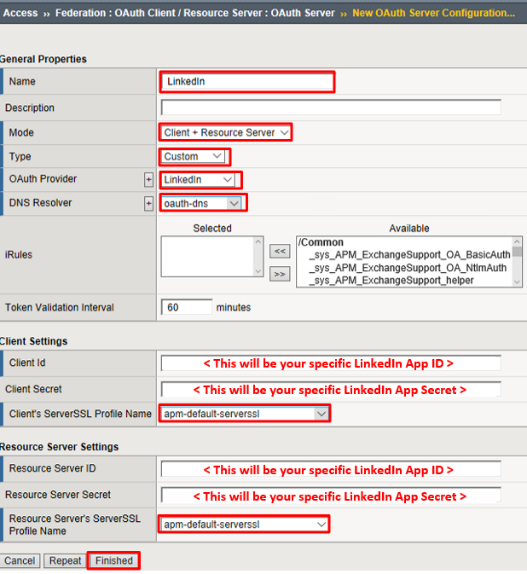Click the Description text field
527x574 pixels.
(x=331, y=108)
